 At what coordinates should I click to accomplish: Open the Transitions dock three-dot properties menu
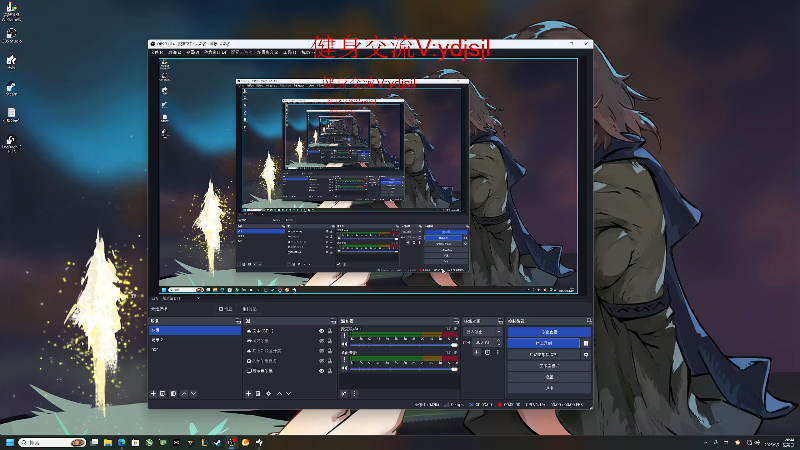tap(497, 352)
